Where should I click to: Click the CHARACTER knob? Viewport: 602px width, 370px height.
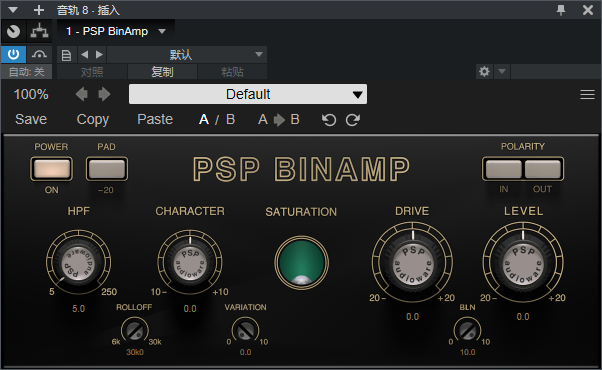(x=190, y=263)
